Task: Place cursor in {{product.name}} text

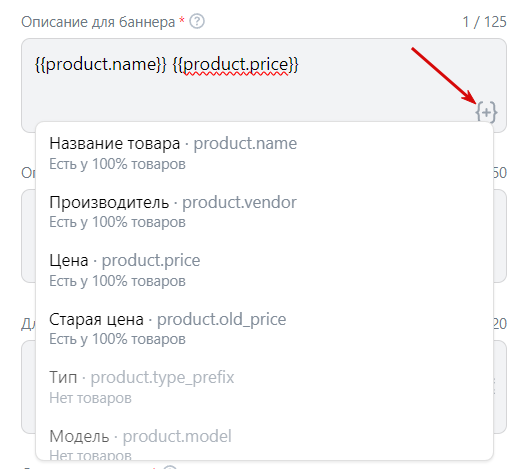Action: 100,65
